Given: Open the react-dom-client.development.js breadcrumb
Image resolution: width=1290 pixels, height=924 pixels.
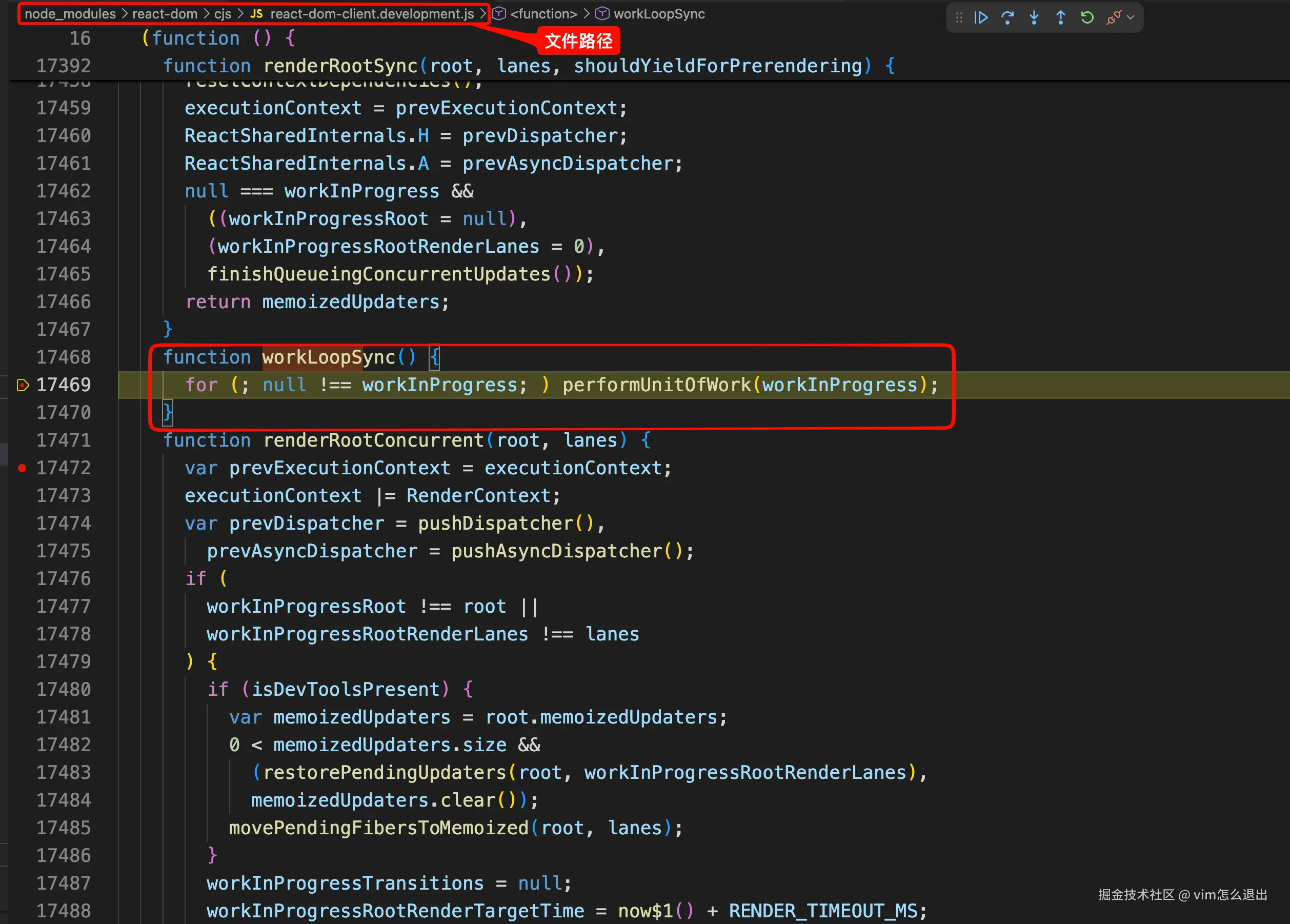Looking at the screenshot, I should (371, 14).
